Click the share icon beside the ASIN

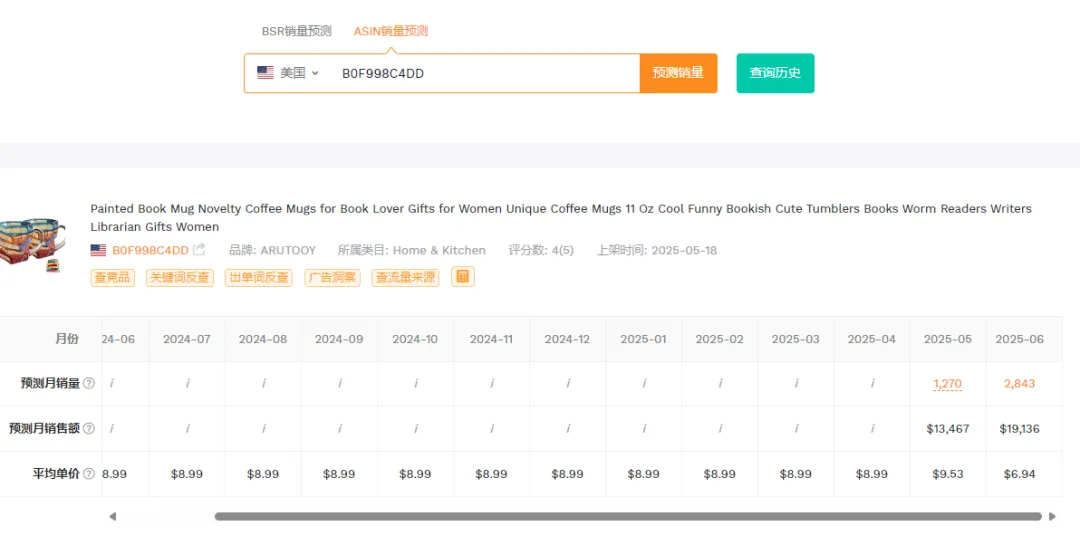[199, 249]
